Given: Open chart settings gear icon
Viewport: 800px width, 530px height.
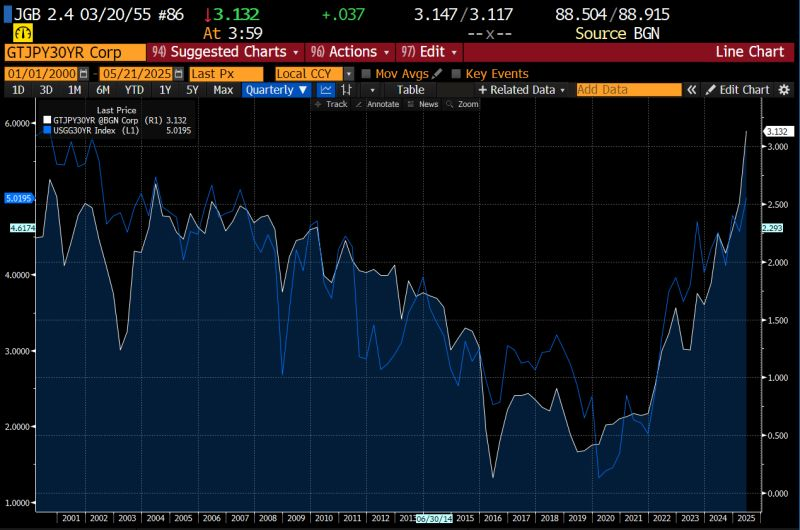Looking at the screenshot, I should (784, 90).
